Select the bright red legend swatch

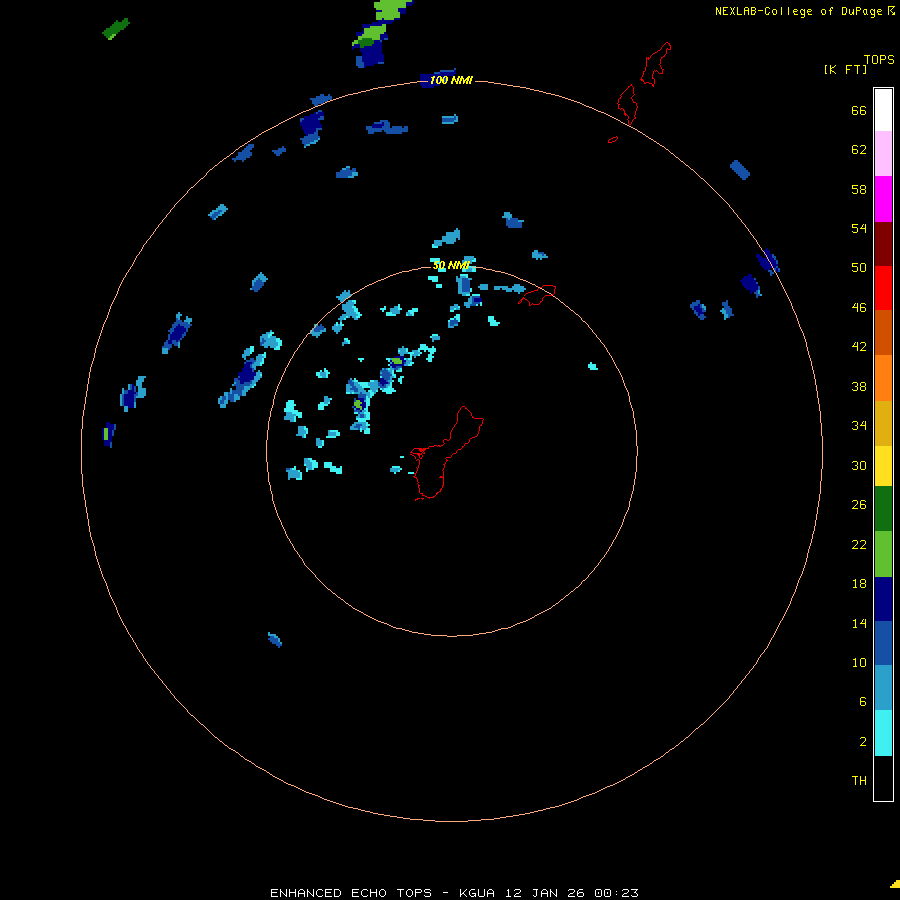(x=883, y=288)
